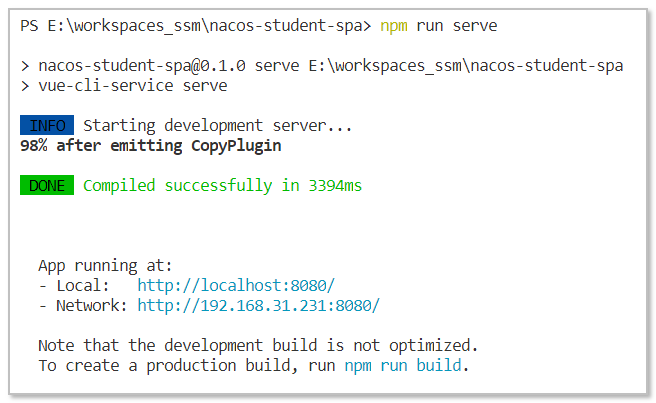Click the blue INFO badge

pyautogui.click(x=47, y=125)
